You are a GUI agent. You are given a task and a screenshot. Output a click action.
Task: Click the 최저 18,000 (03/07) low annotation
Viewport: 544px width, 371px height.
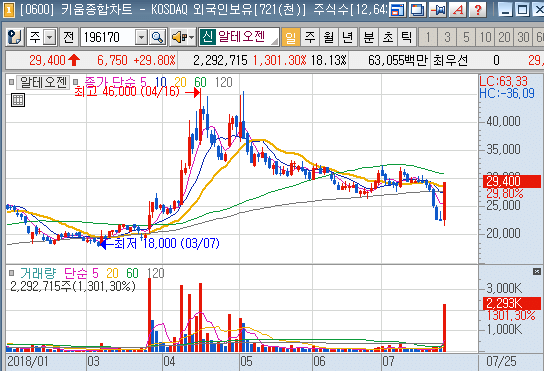167,243
